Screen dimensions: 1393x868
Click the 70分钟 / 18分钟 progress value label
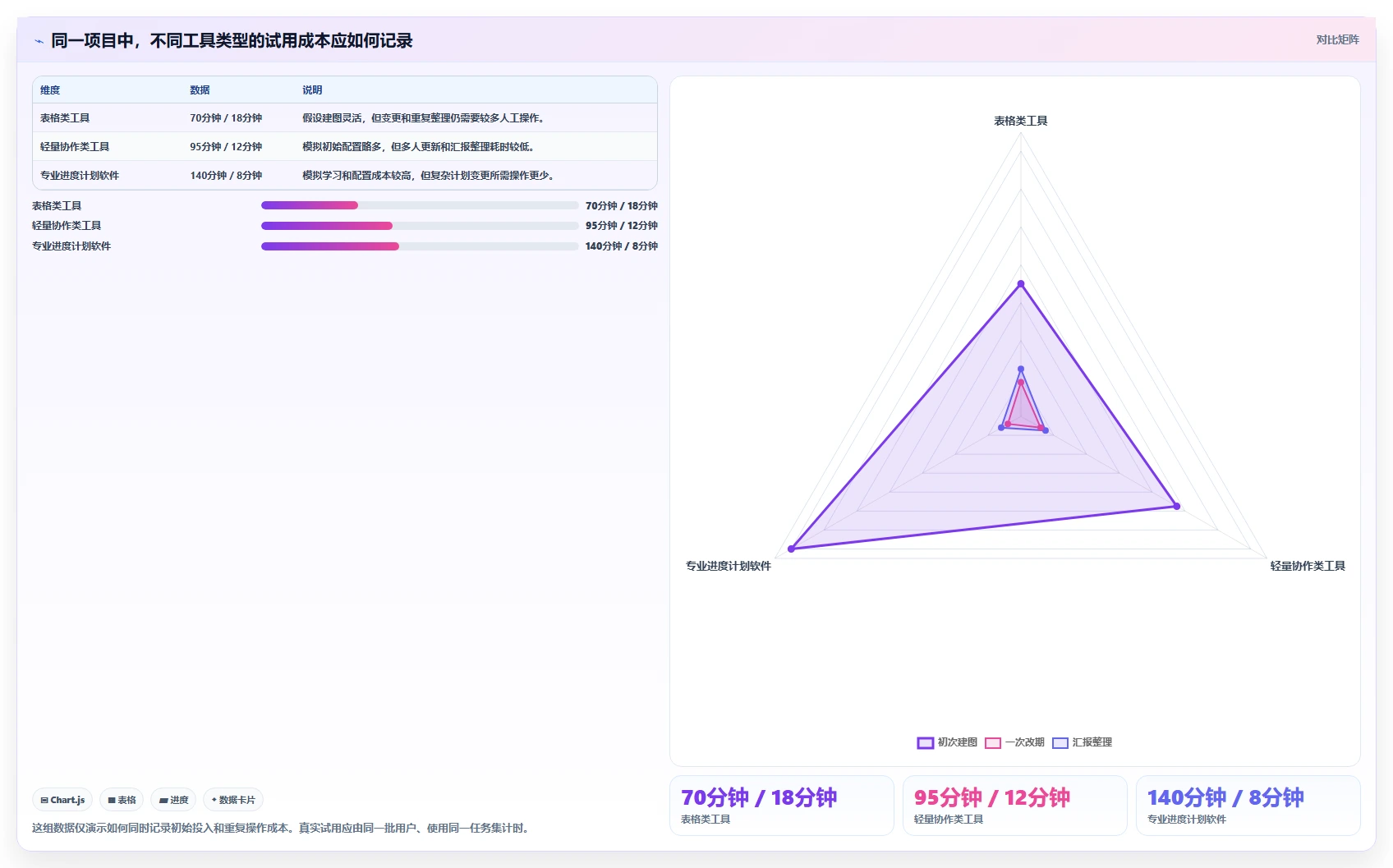pos(622,206)
